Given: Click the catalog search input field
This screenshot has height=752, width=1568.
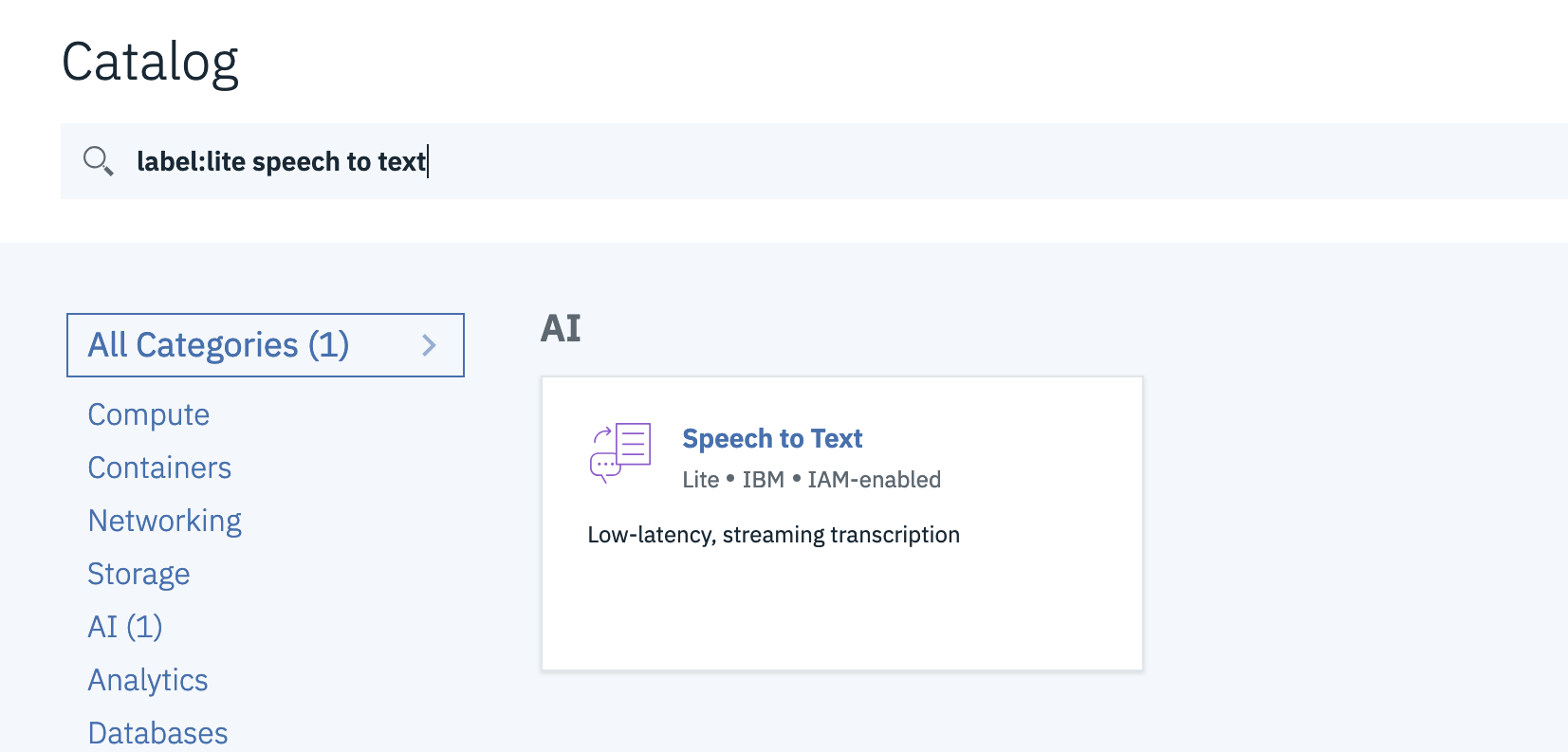Looking at the screenshot, I should (x=814, y=161).
